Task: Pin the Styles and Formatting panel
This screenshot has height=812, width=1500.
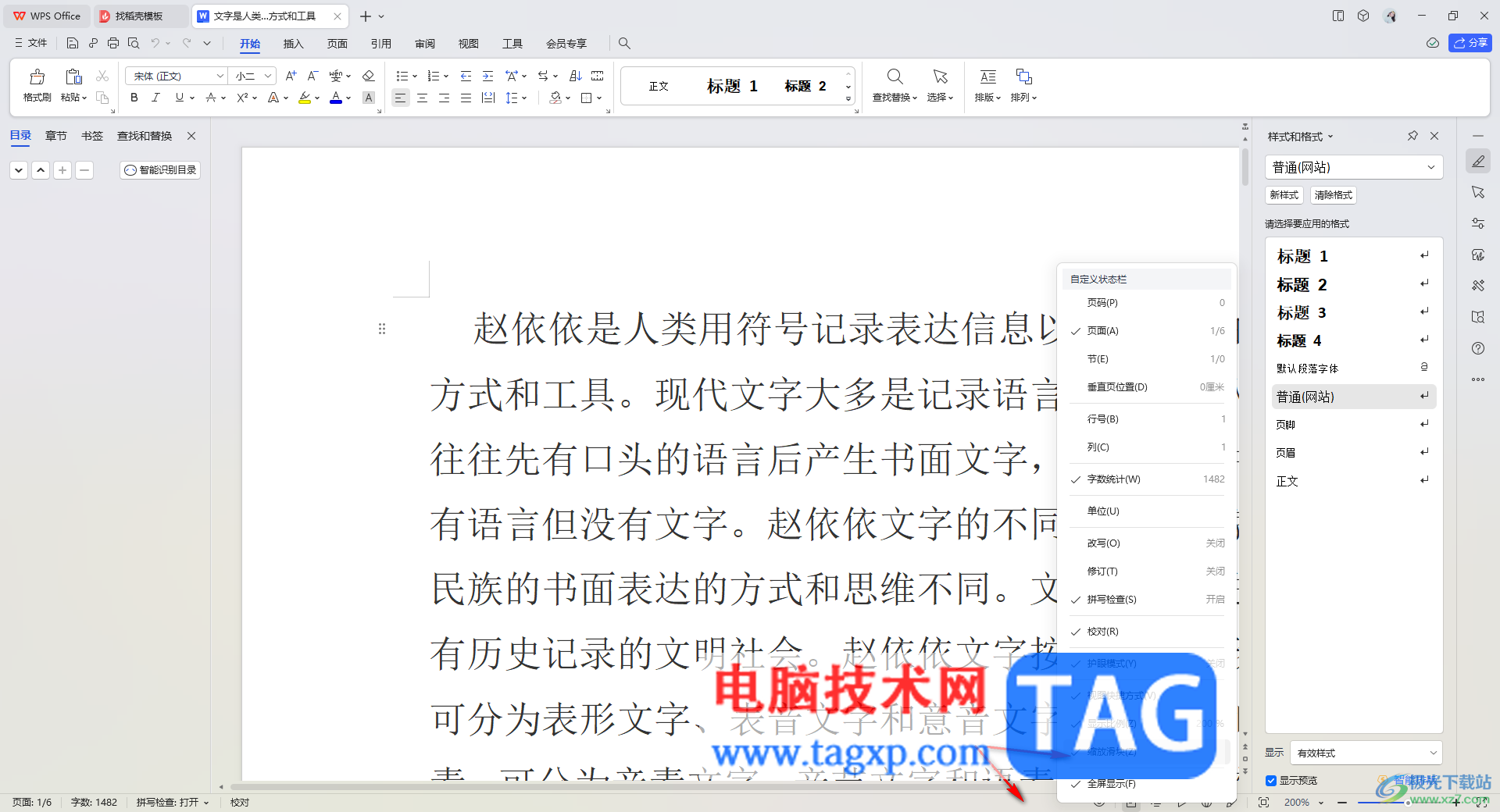Action: pos(1412,136)
